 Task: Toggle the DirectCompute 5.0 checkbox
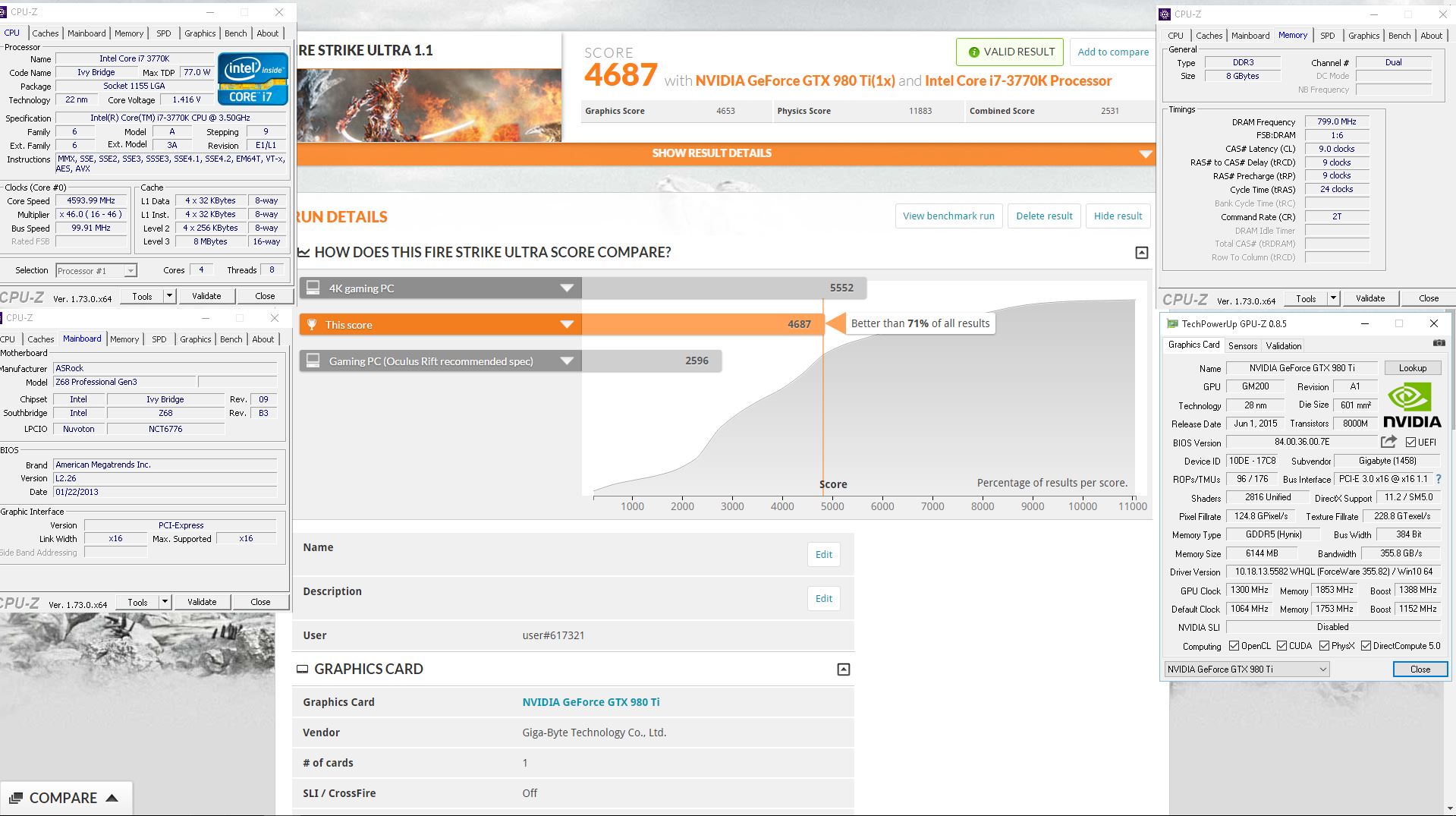click(1366, 646)
